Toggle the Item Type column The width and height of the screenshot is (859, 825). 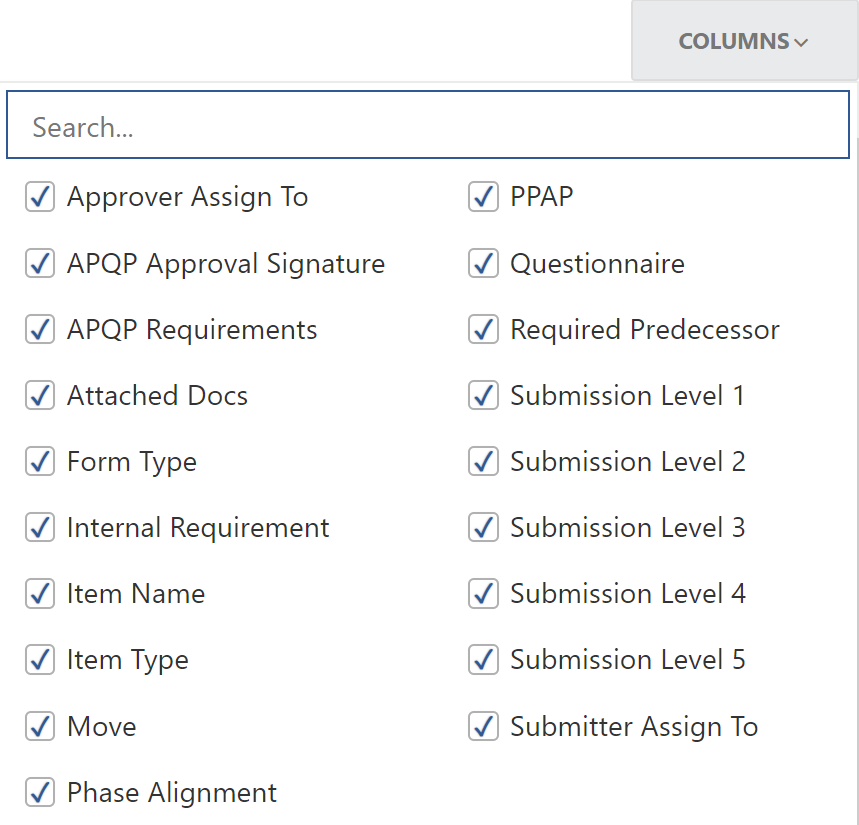click(39, 659)
